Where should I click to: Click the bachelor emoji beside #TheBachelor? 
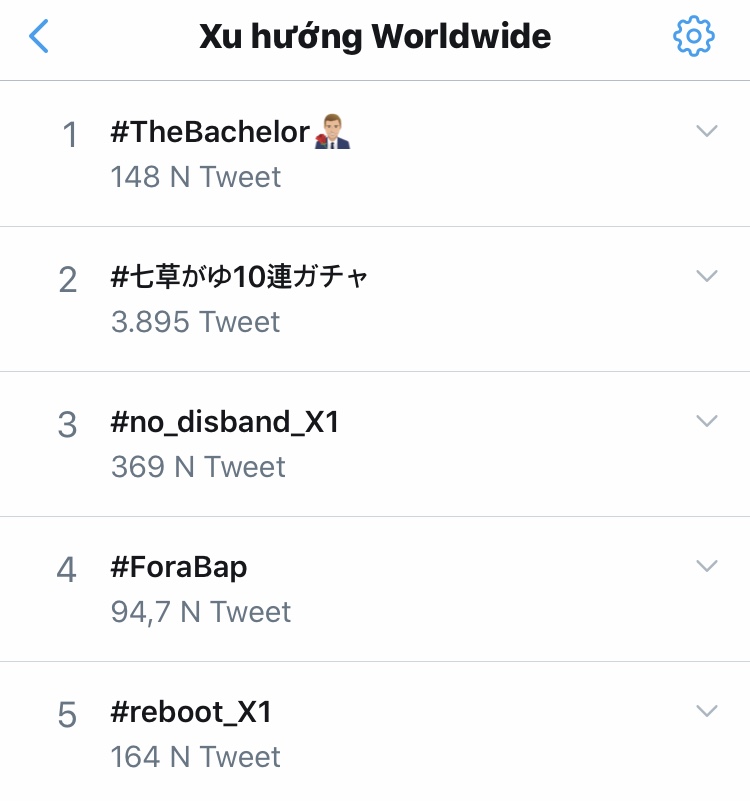point(333,132)
